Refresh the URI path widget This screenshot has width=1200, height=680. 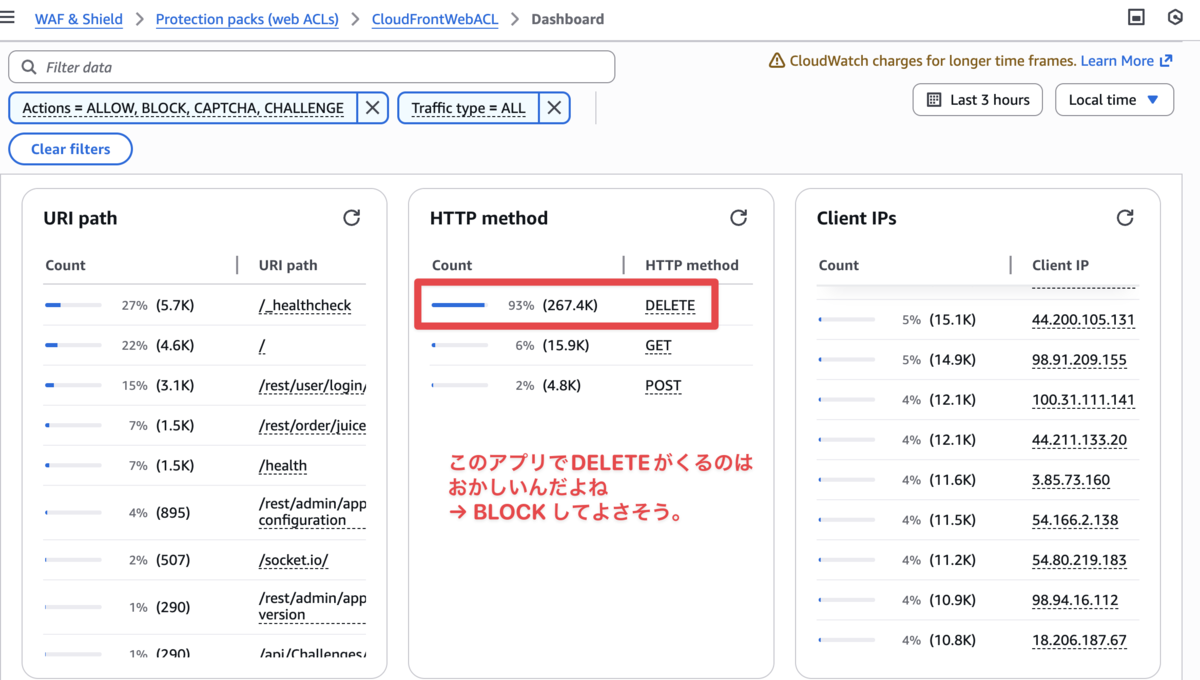(352, 218)
